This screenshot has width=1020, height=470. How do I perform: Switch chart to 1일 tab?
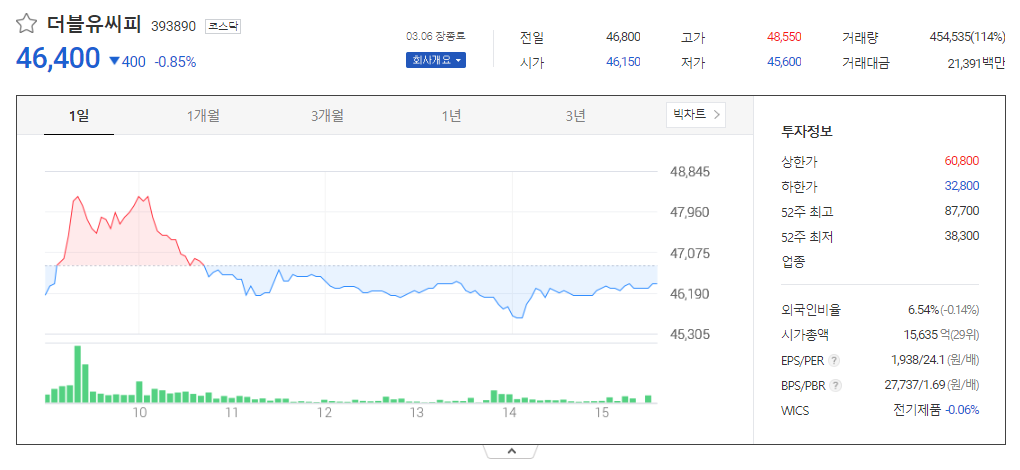coord(79,116)
